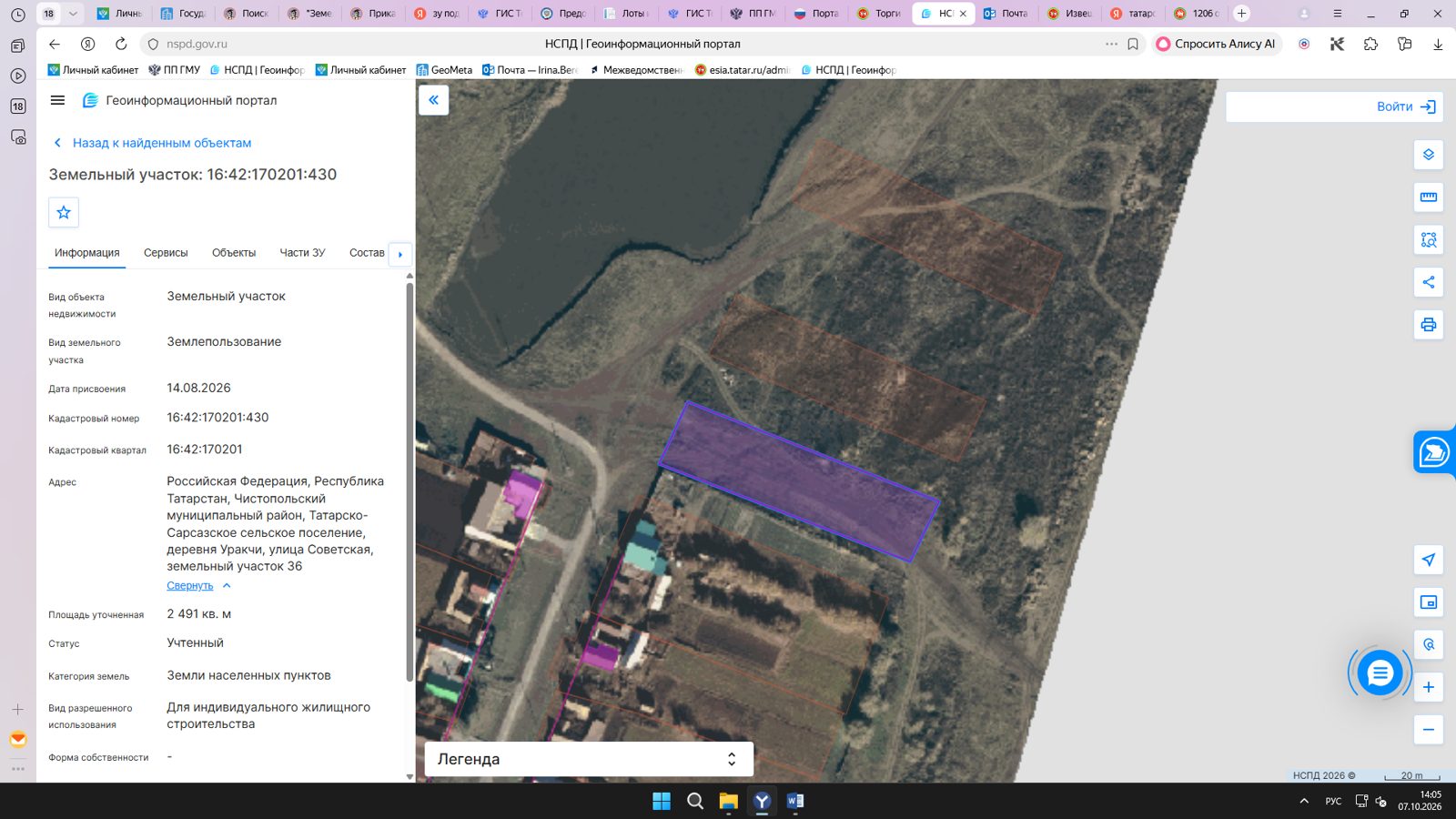Add parcel to favorites with star

click(x=64, y=212)
